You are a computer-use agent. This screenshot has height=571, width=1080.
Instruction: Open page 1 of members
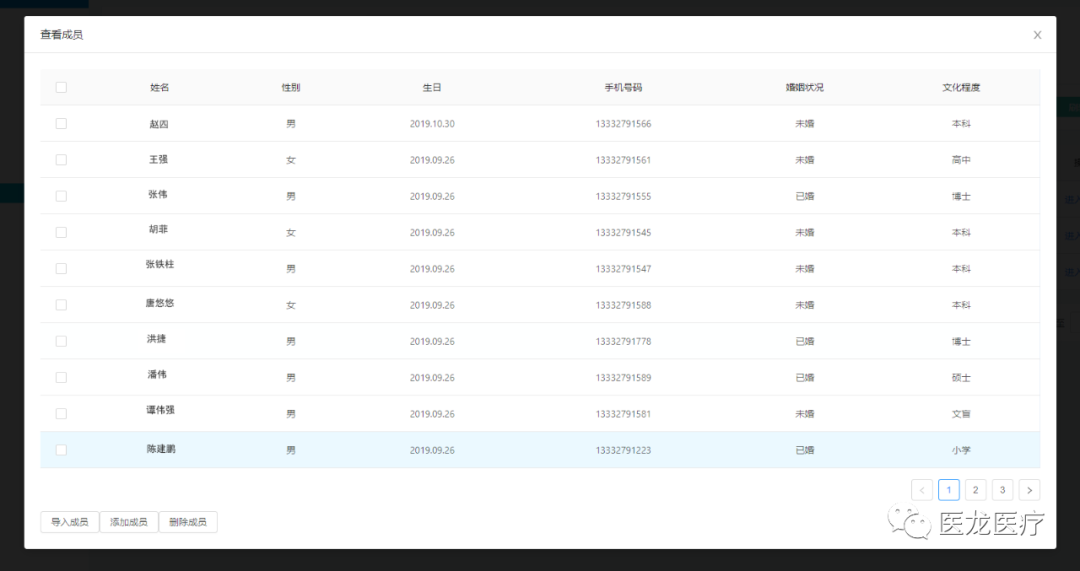click(948, 490)
